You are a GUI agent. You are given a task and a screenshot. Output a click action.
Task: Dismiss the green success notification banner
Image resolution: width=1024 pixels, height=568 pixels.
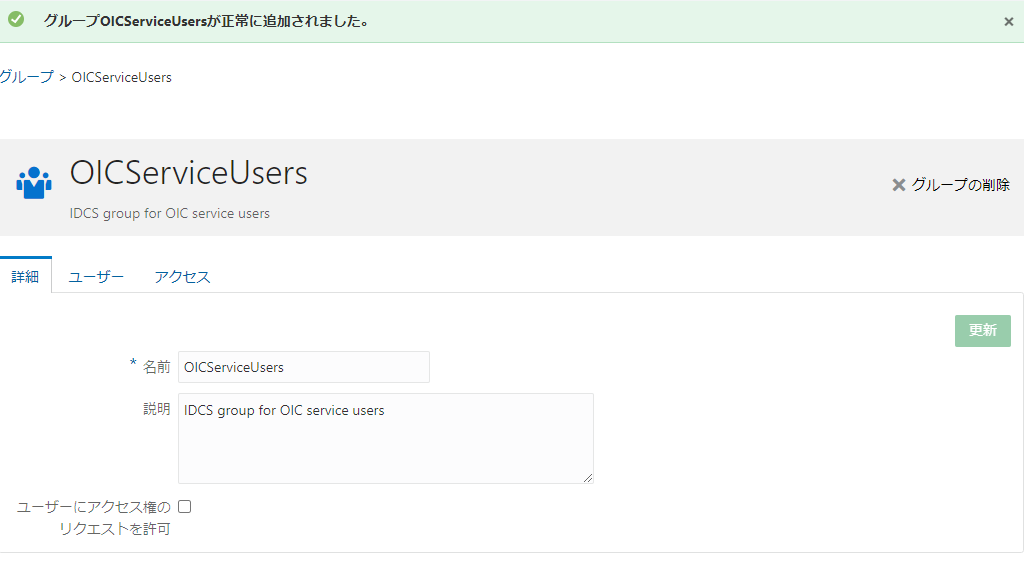coord(1008,21)
